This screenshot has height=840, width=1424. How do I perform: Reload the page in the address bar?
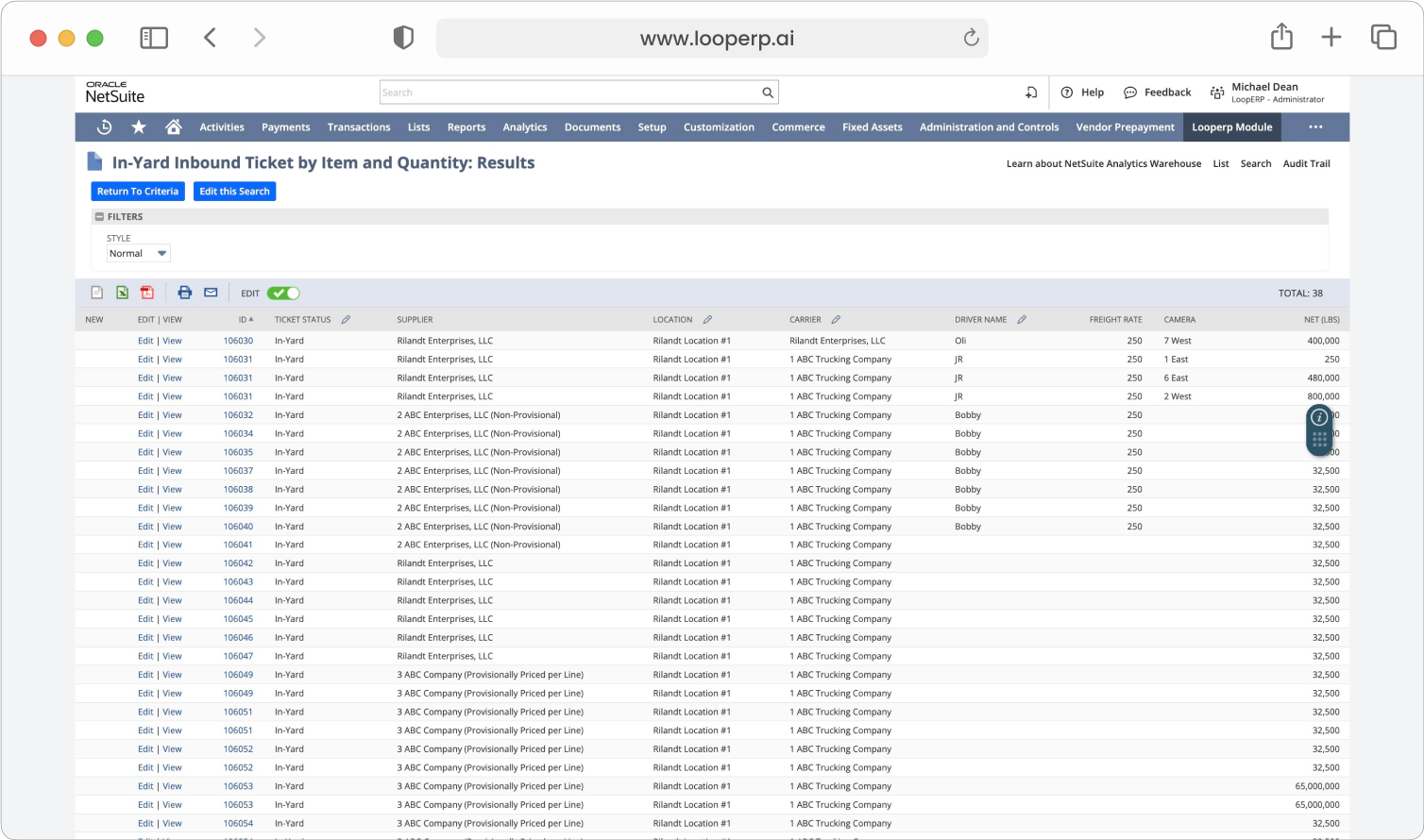click(971, 38)
